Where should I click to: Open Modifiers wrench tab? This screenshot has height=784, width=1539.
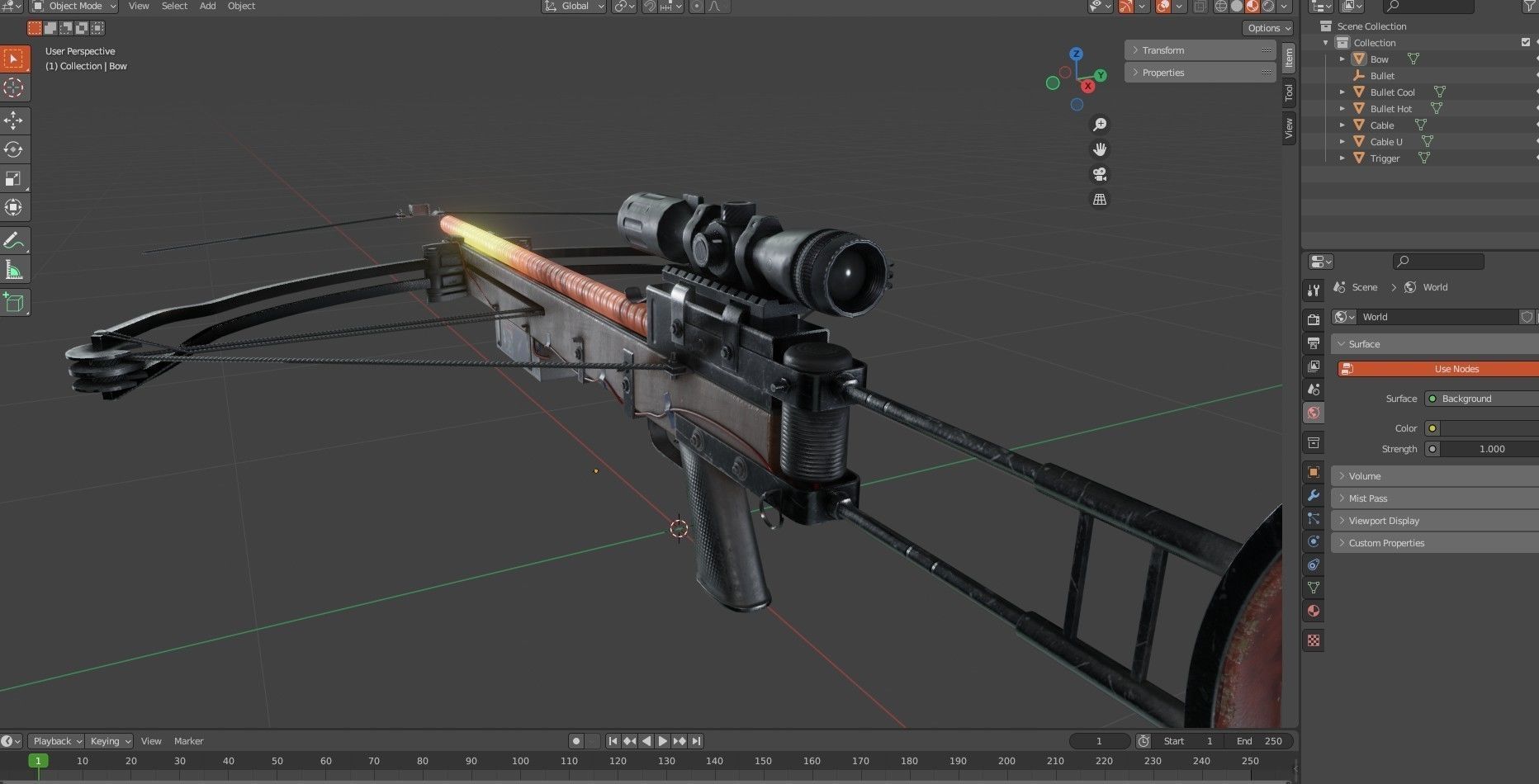tap(1314, 495)
